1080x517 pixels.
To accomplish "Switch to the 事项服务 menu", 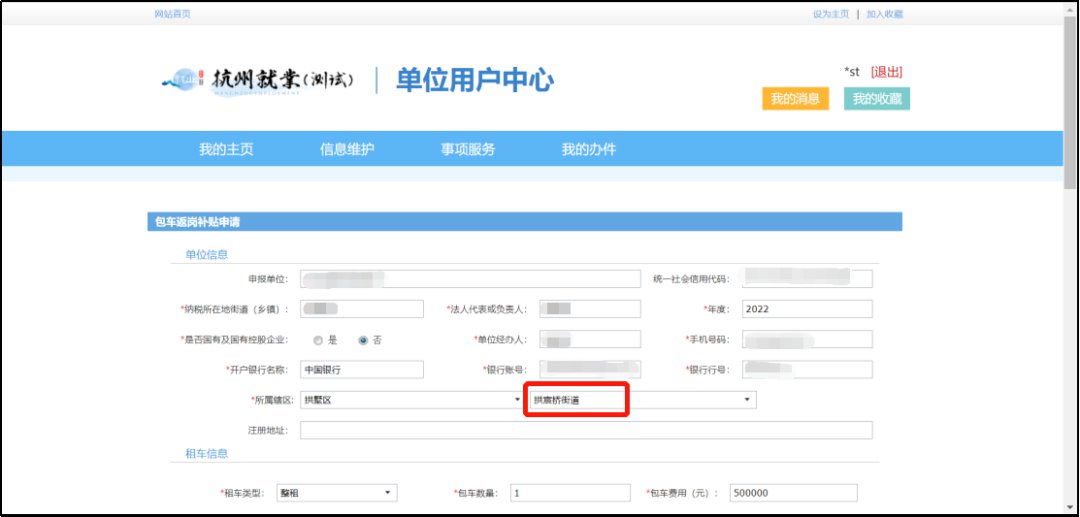I will click(468, 150).
